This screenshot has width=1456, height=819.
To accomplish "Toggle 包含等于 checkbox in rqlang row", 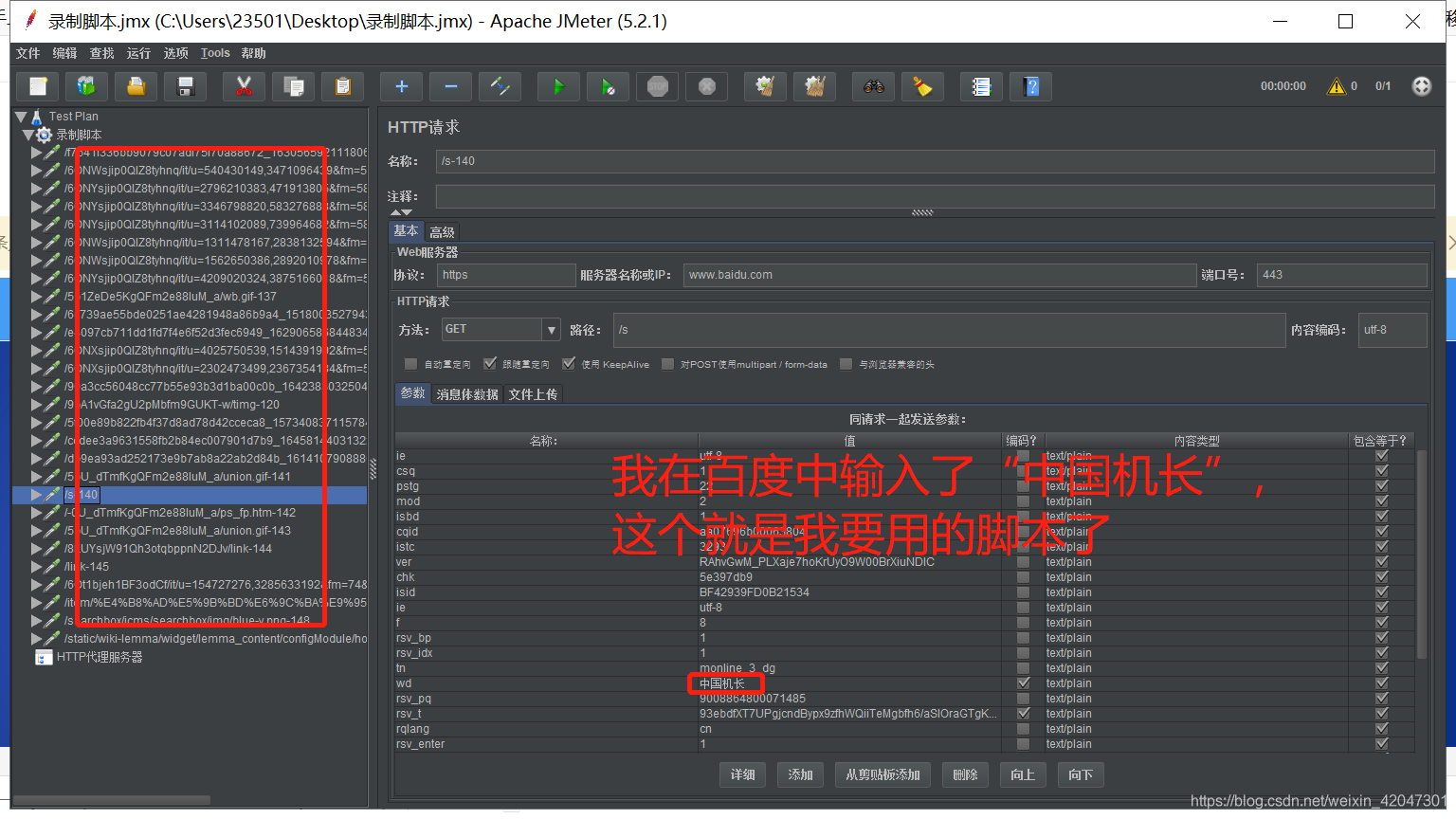I will [x=1382, y=729].
